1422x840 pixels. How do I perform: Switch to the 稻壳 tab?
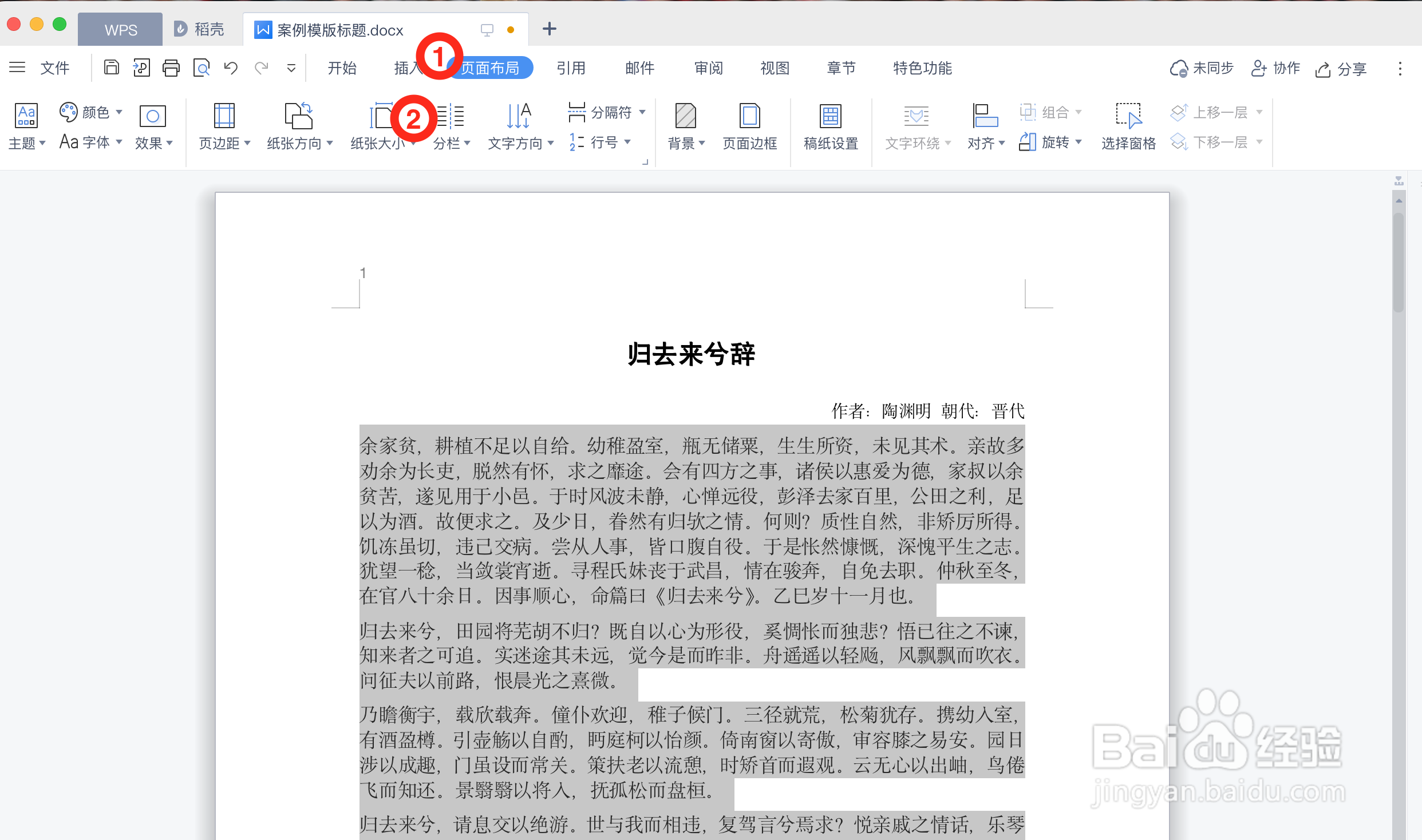tap(199, 29)
